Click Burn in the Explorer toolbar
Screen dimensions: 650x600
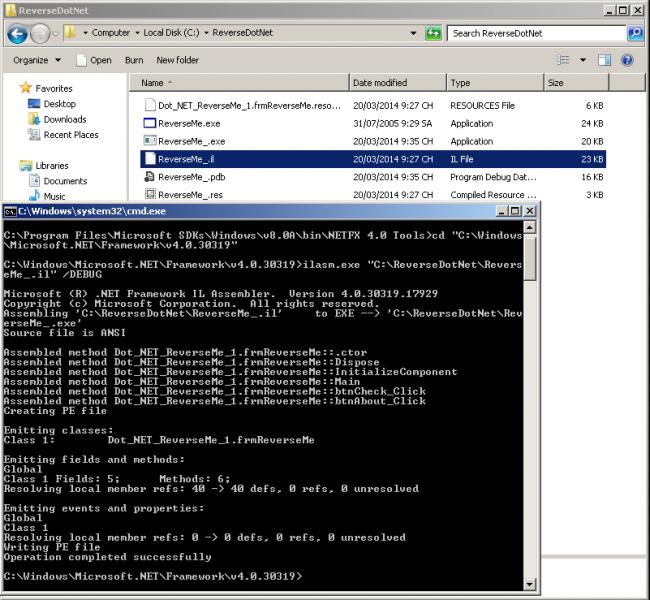(x=134, y=60)
